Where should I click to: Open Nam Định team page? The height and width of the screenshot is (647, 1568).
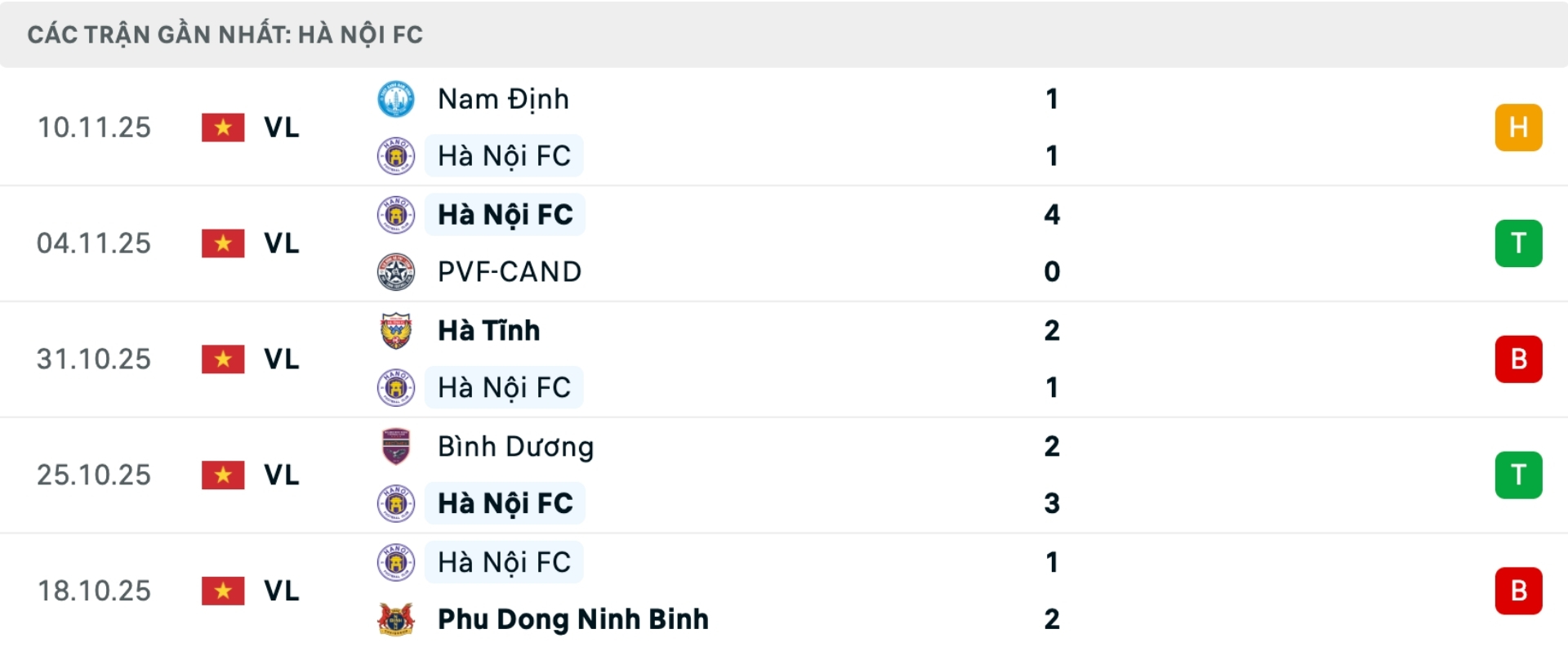point(503,98)
